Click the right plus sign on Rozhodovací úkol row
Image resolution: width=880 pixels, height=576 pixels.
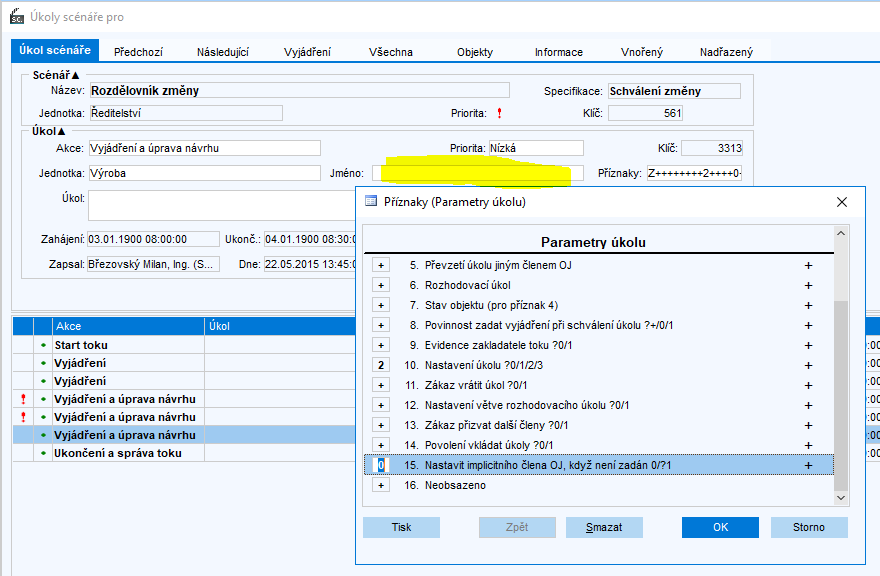pyautogui.click(x=808, y=285)
